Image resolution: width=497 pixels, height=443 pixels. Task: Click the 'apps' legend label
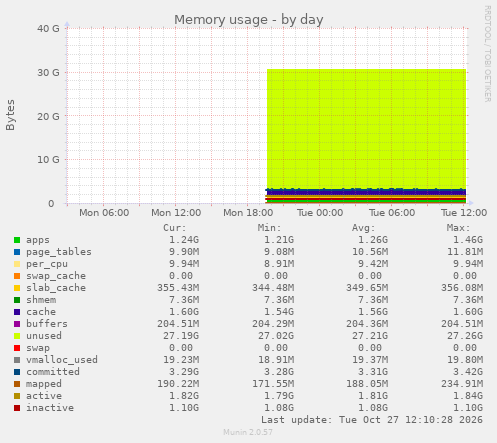(x=38, y=240)
